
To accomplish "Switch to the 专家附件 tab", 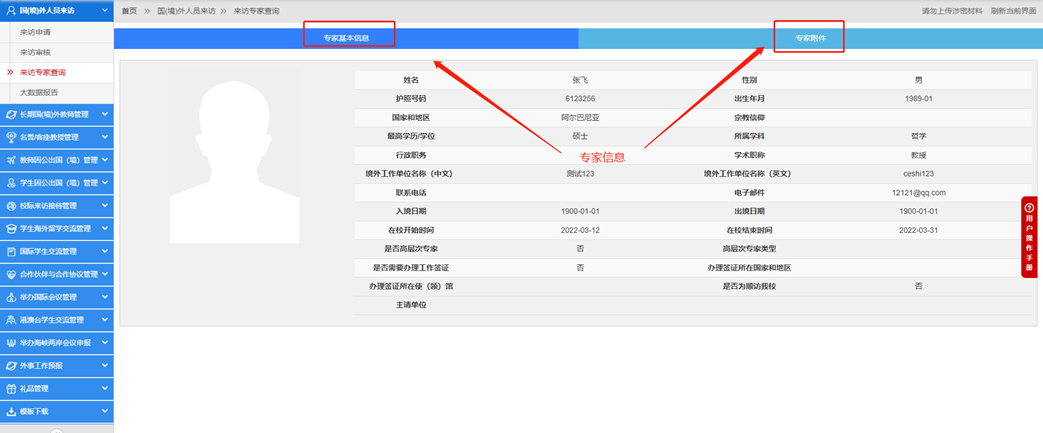I will coord(808,38).
